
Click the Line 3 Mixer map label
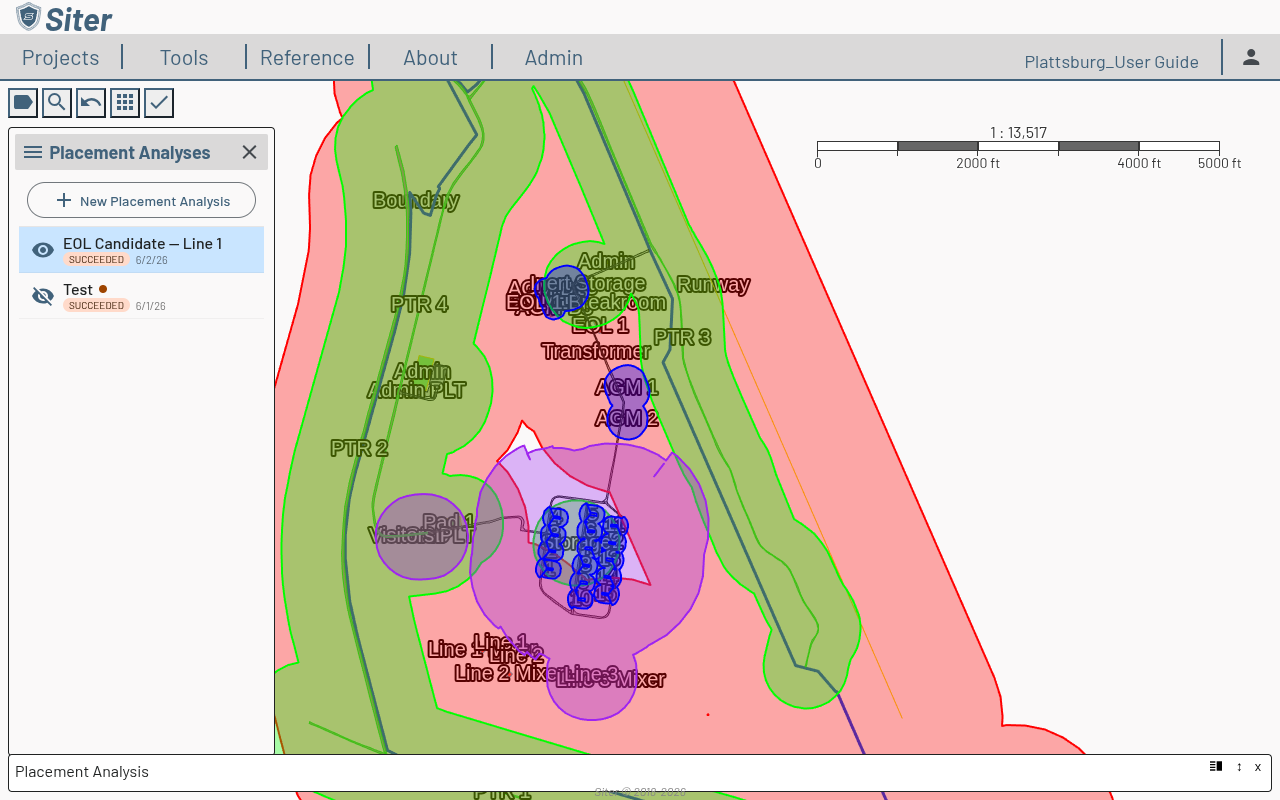[x=611, y=679]
